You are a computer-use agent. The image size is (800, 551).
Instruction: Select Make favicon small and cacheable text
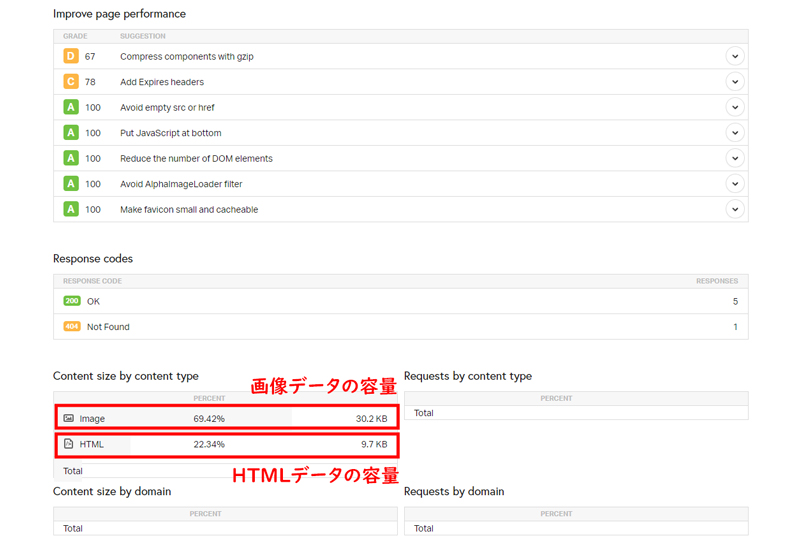(x=189, y=210)
